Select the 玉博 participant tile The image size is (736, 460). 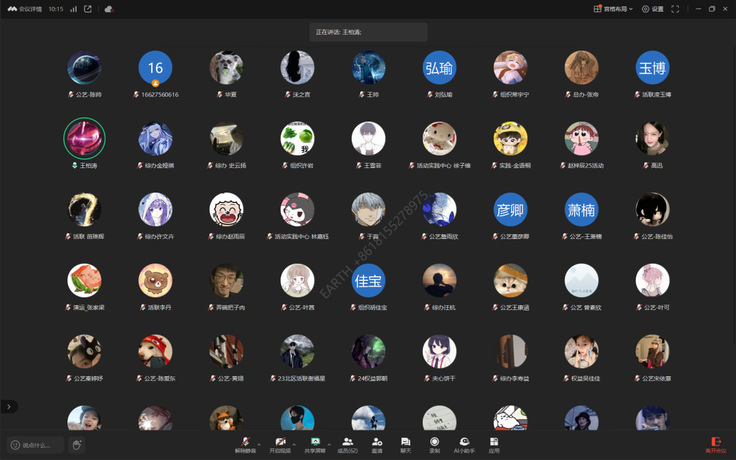tap(653, 68)
